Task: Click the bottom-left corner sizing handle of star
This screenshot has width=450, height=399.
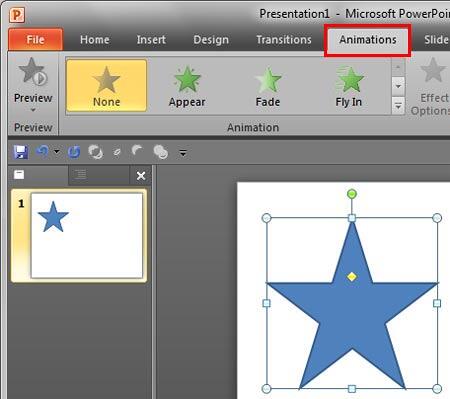Action: (266, 389)
